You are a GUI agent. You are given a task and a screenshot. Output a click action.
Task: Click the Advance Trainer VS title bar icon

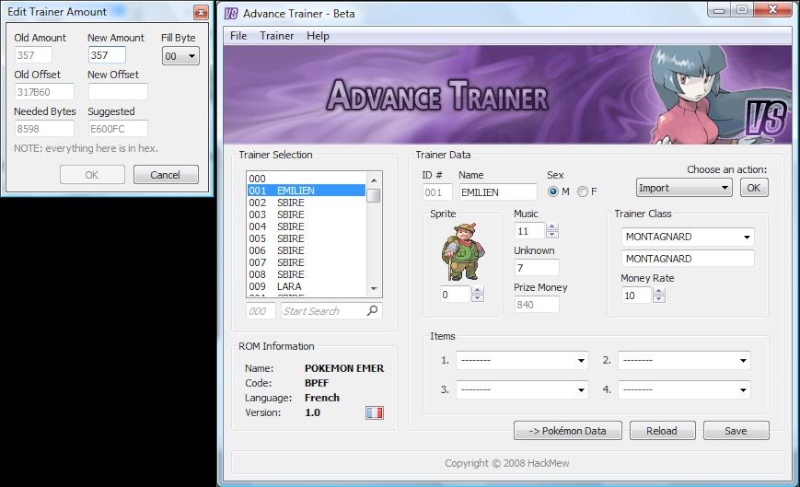(231, 13)
